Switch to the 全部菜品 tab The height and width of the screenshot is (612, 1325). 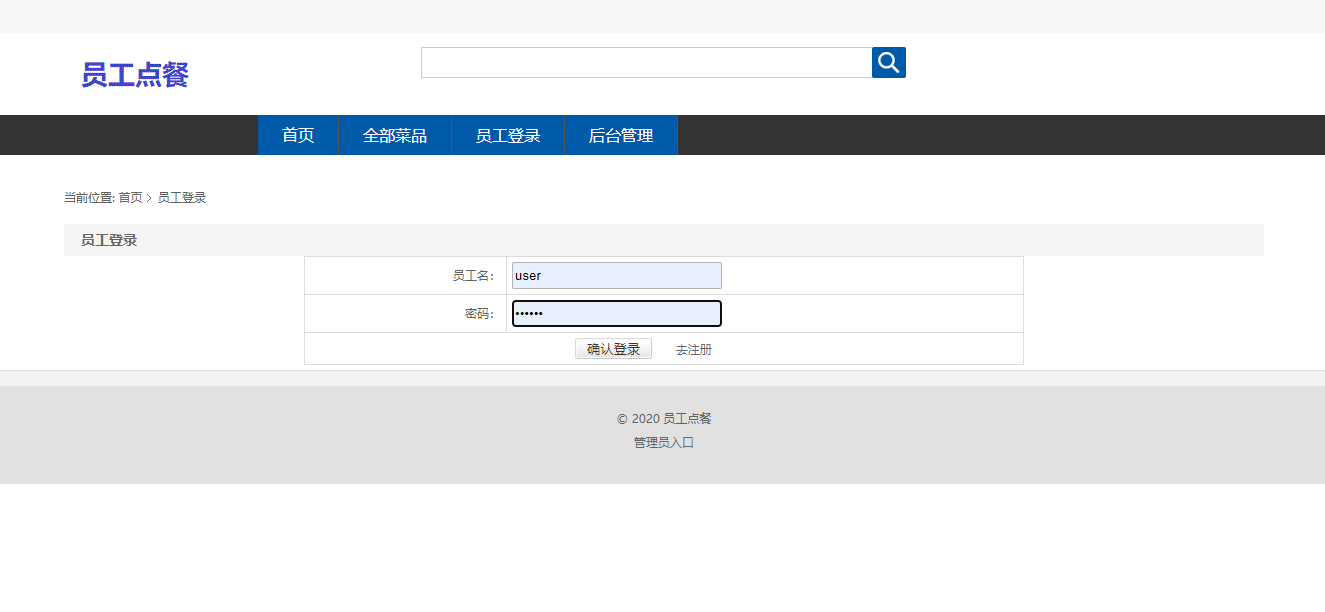(395, 134)
